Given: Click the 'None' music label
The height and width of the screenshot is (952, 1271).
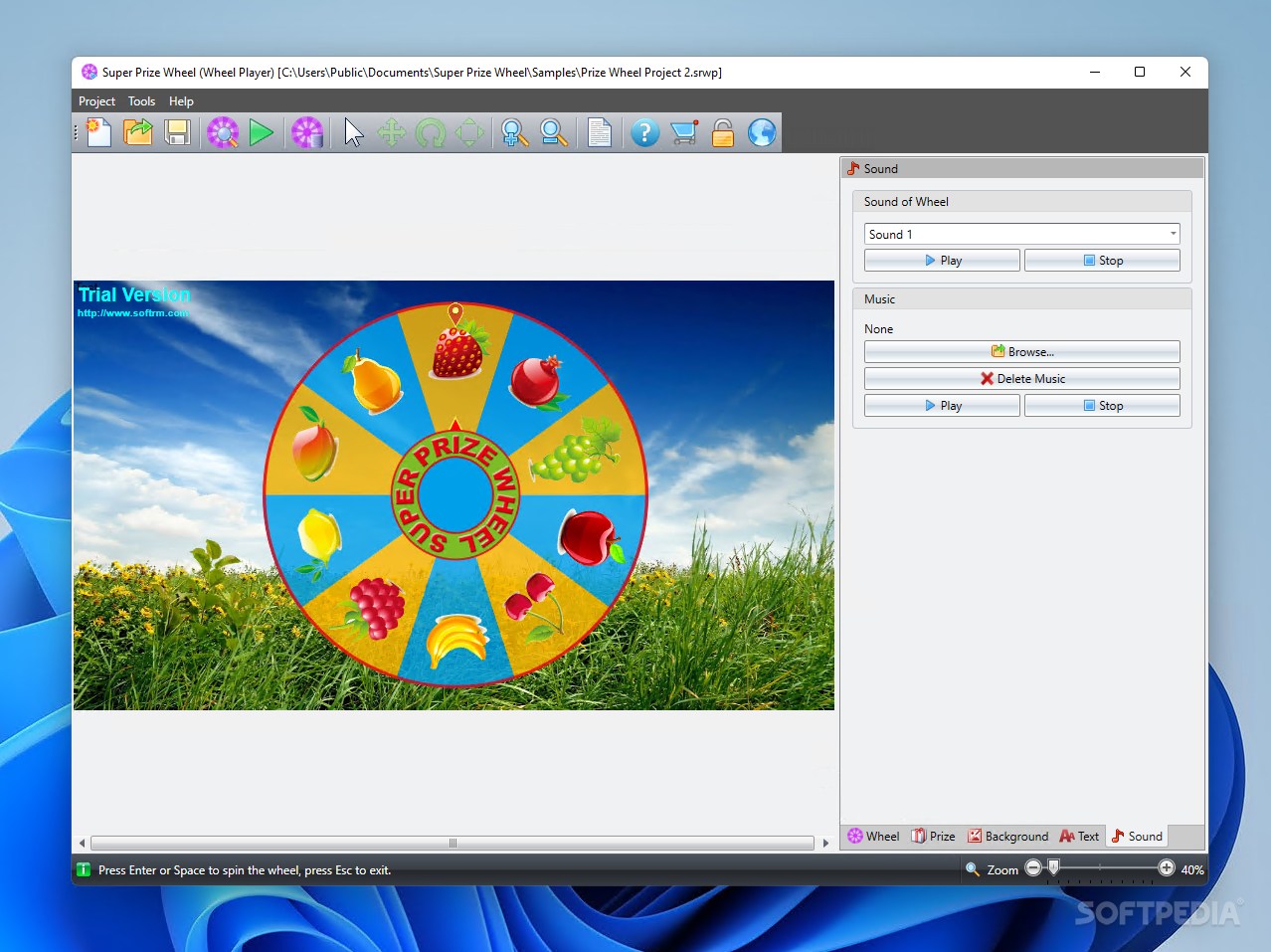Looking at the screenshot, I should click(878, 329).
